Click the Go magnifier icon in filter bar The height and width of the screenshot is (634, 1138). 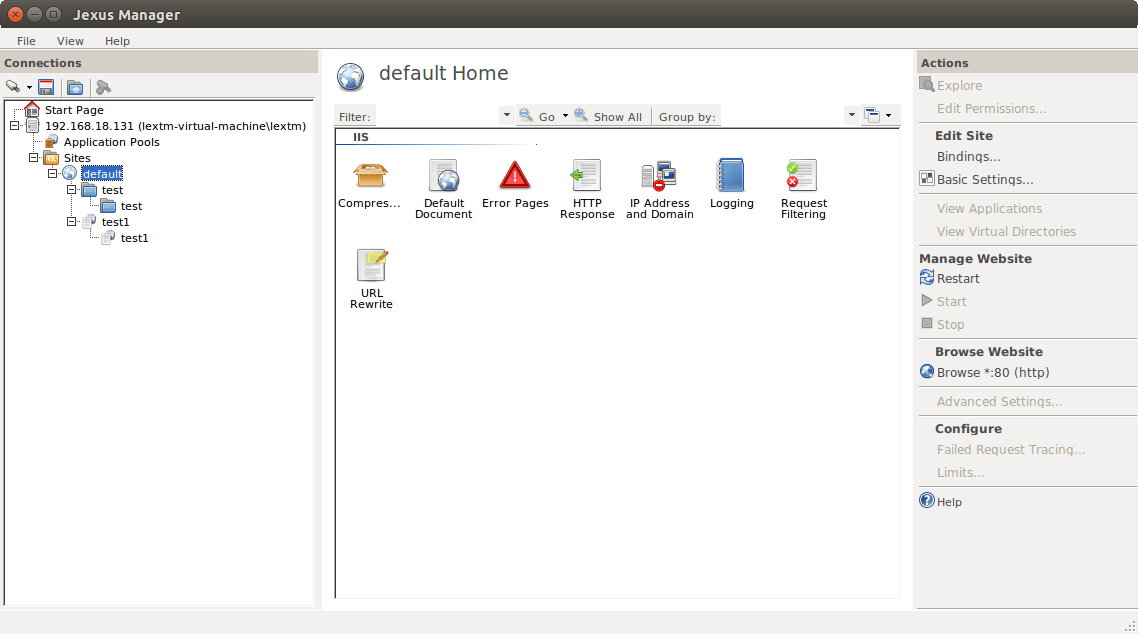coord(526,115)
